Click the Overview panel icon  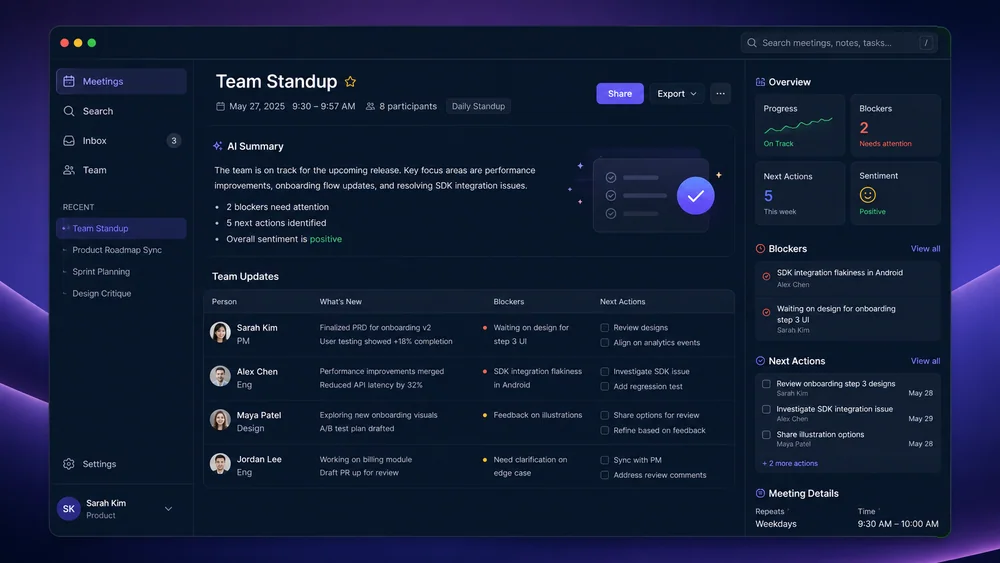[x=760, y=82]
